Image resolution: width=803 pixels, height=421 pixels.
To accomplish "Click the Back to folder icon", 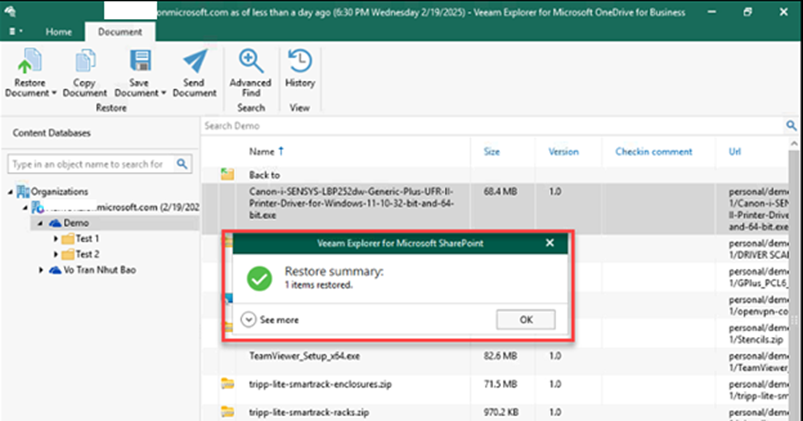I will click(x=227, y=174).
